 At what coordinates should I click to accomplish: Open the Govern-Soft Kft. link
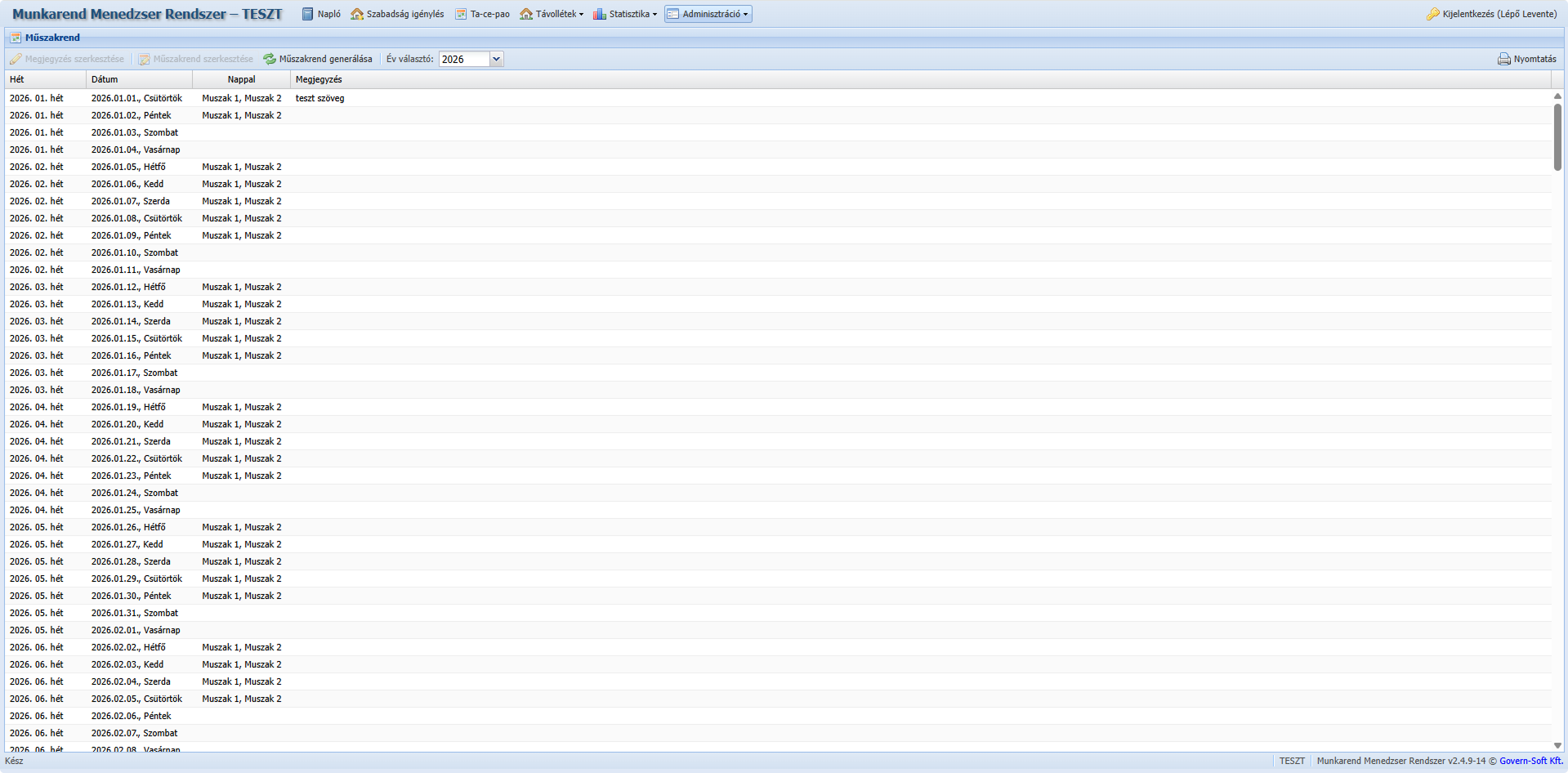coord(1530,761)
